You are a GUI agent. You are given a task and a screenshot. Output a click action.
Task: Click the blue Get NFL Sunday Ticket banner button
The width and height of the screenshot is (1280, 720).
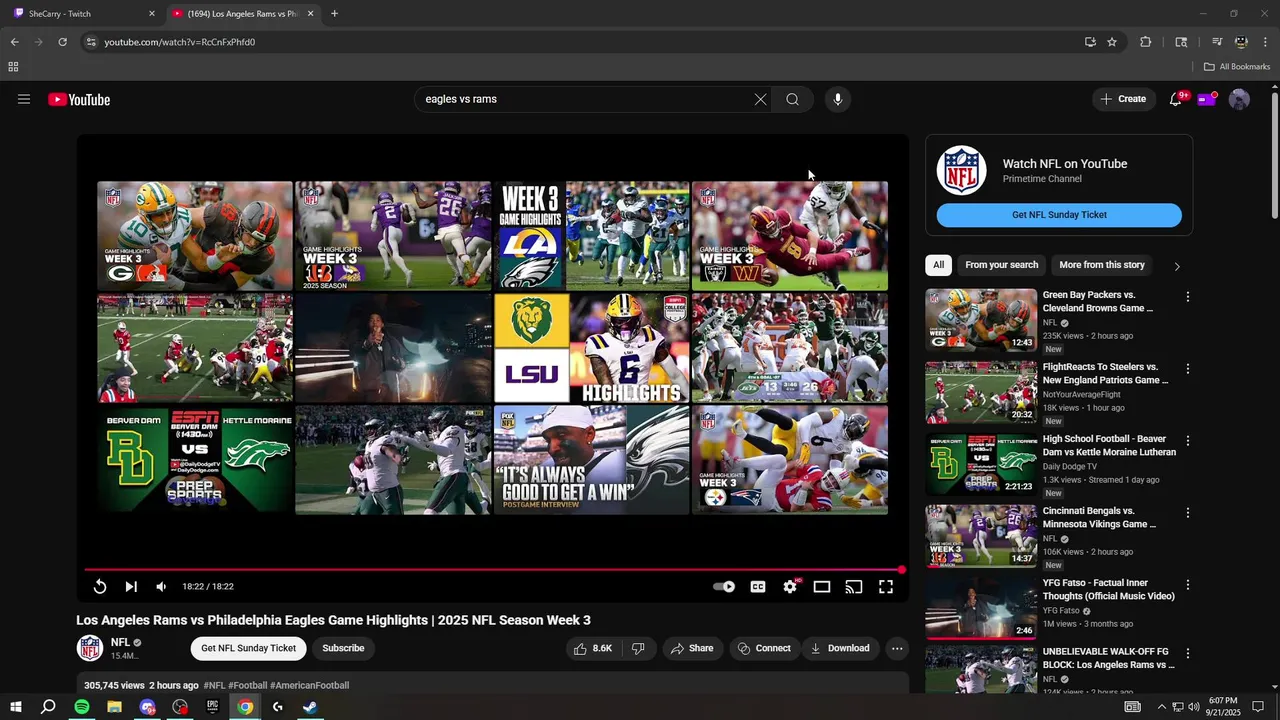pos(1059,215)
